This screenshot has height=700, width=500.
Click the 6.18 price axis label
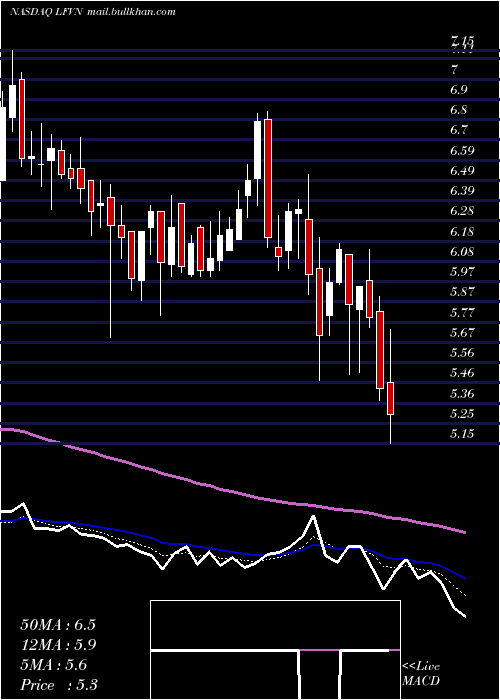pyautogui.click(x=462, y=231)
